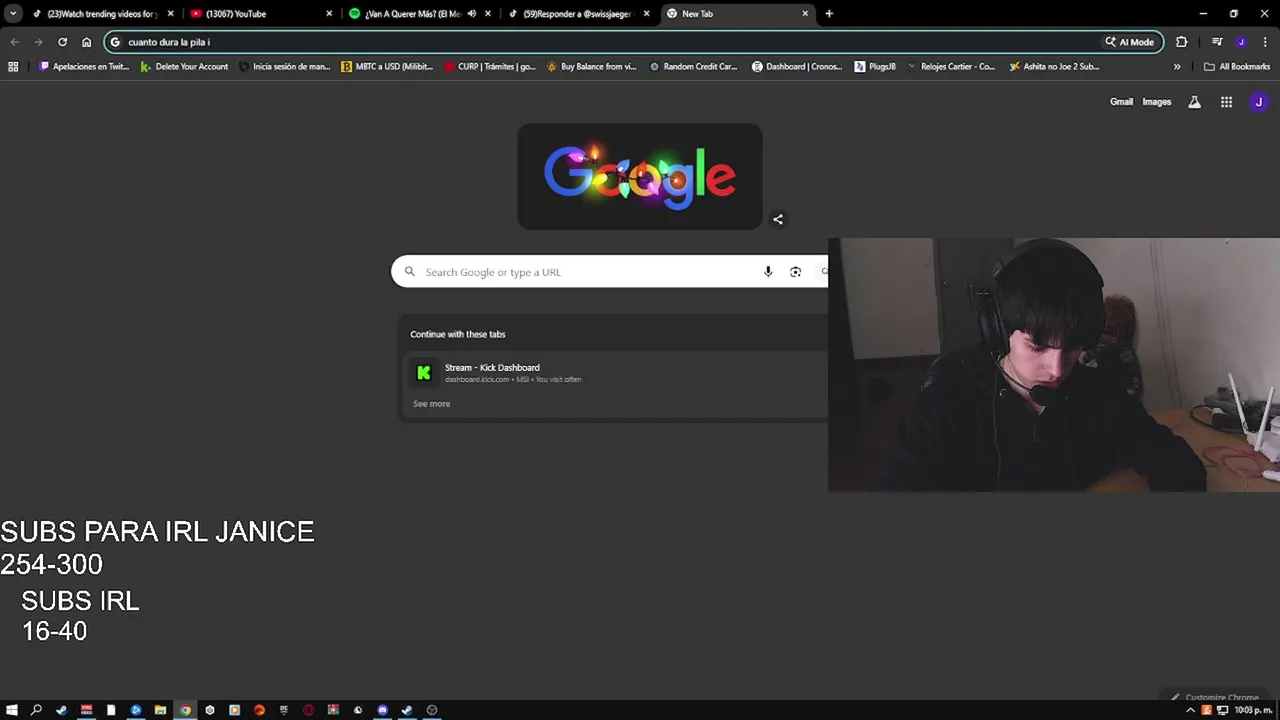Screen dimensions: 1280x720
Task: Open the tab search dropdown arrow
Action: coord(13,14)
